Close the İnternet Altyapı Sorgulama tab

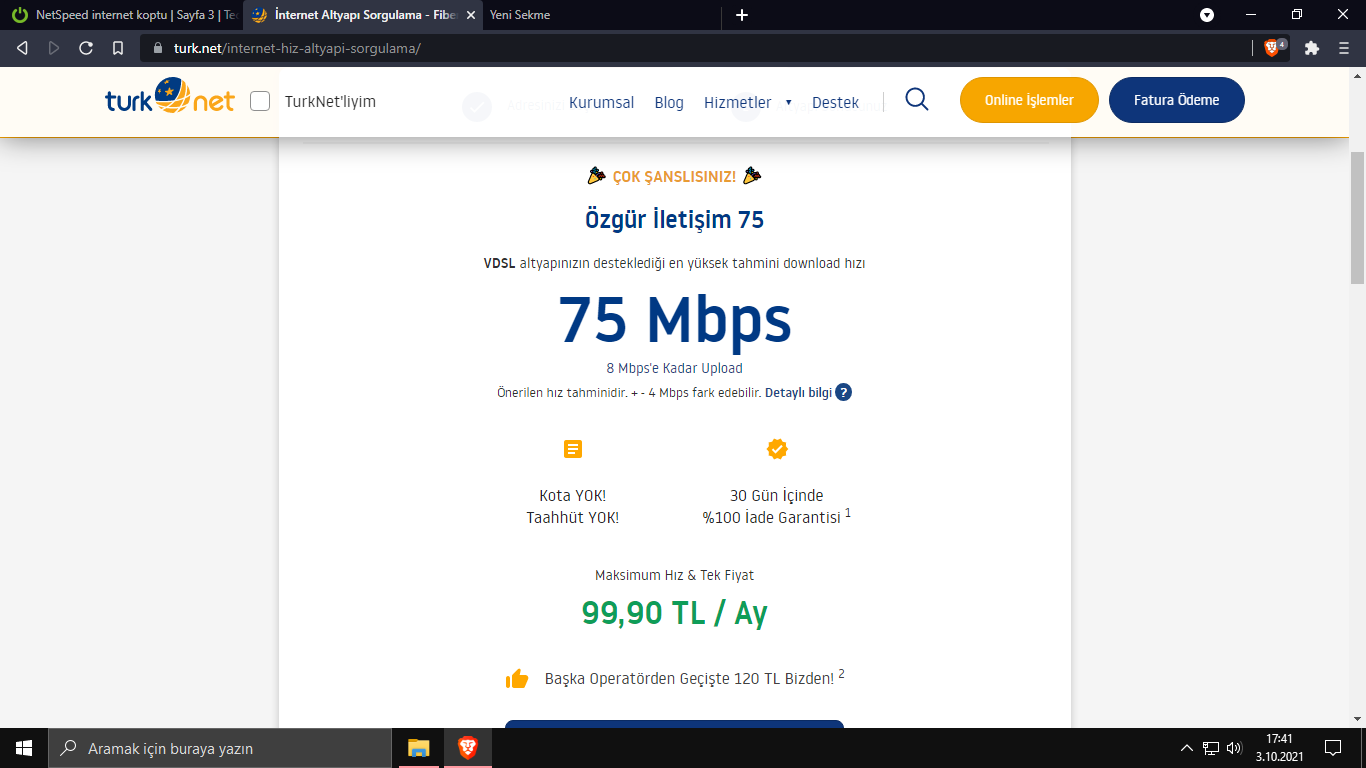tap(471, 15)
